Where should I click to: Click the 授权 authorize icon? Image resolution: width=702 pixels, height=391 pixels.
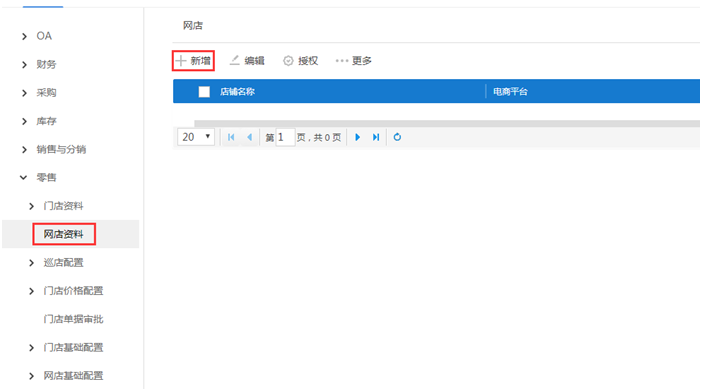click(288, 60)
